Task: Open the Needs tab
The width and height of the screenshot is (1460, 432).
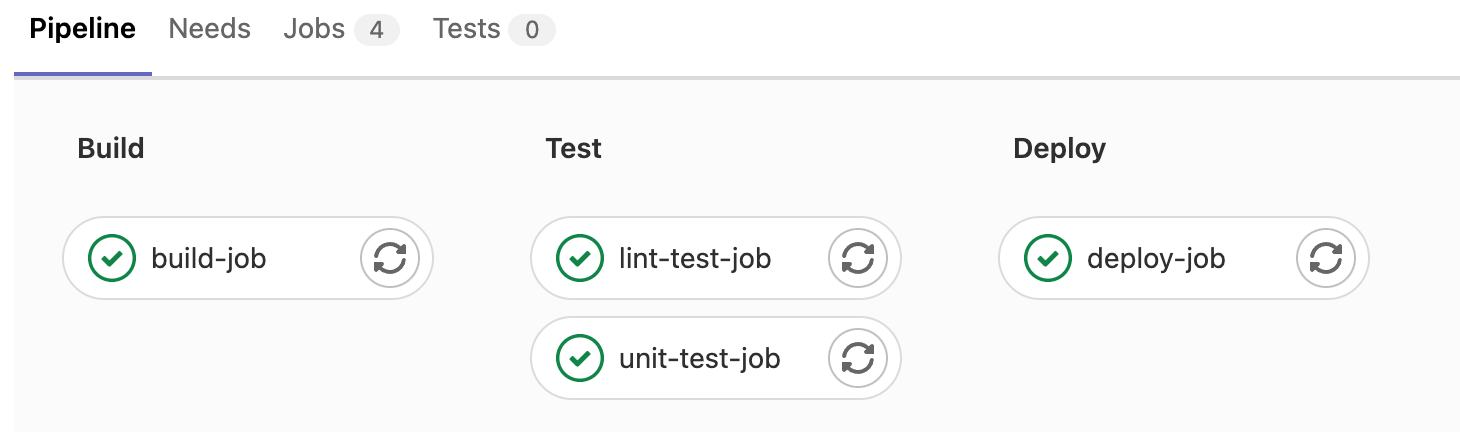Action: click(209, 29)
